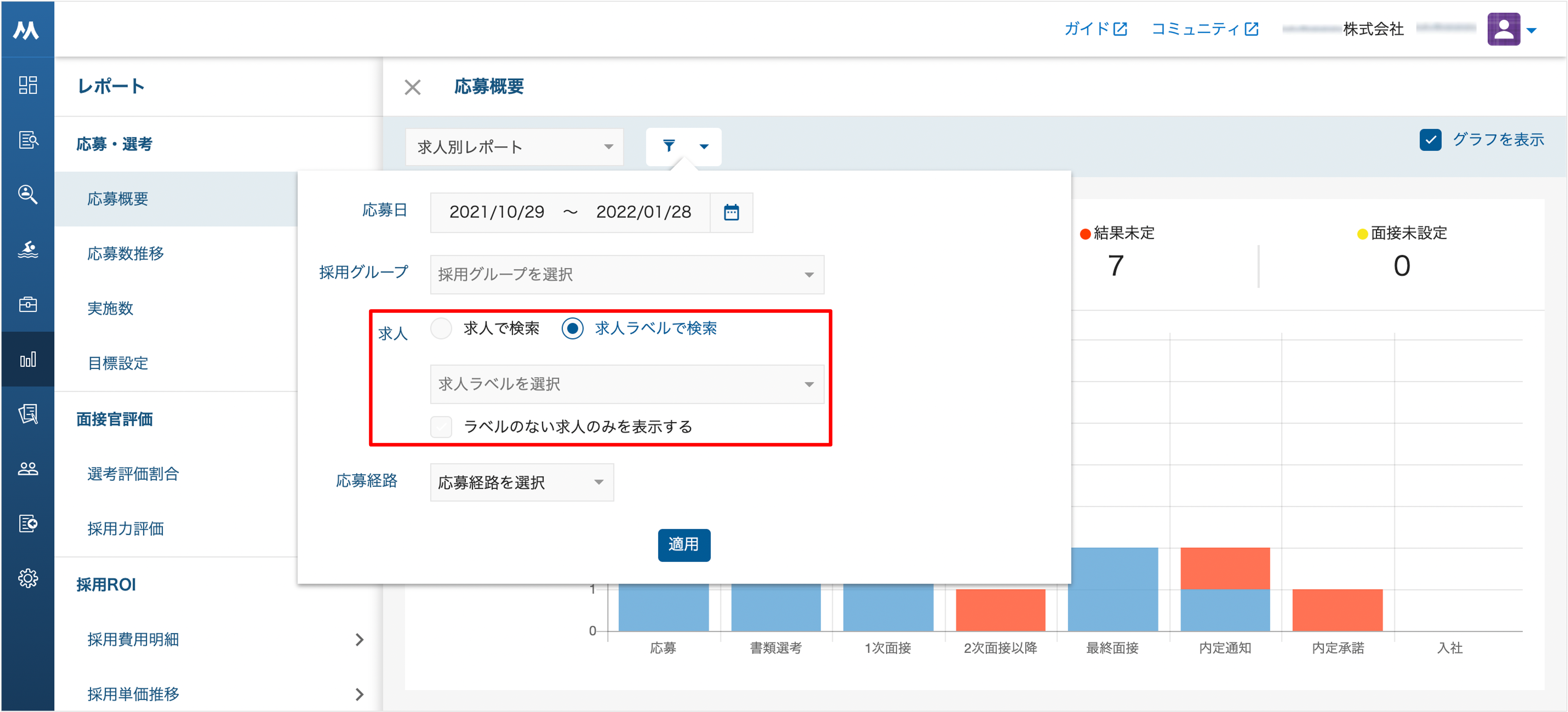This screenshot has width=1568, height=712.
Task: Open the candidate search sidebar icon
Action: coord(28,195)
